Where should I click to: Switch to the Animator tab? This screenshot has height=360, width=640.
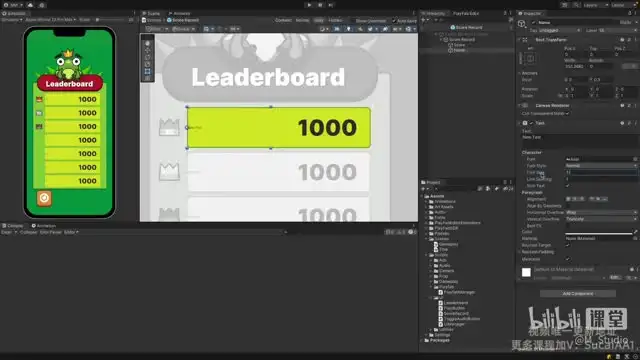[179, 13]
